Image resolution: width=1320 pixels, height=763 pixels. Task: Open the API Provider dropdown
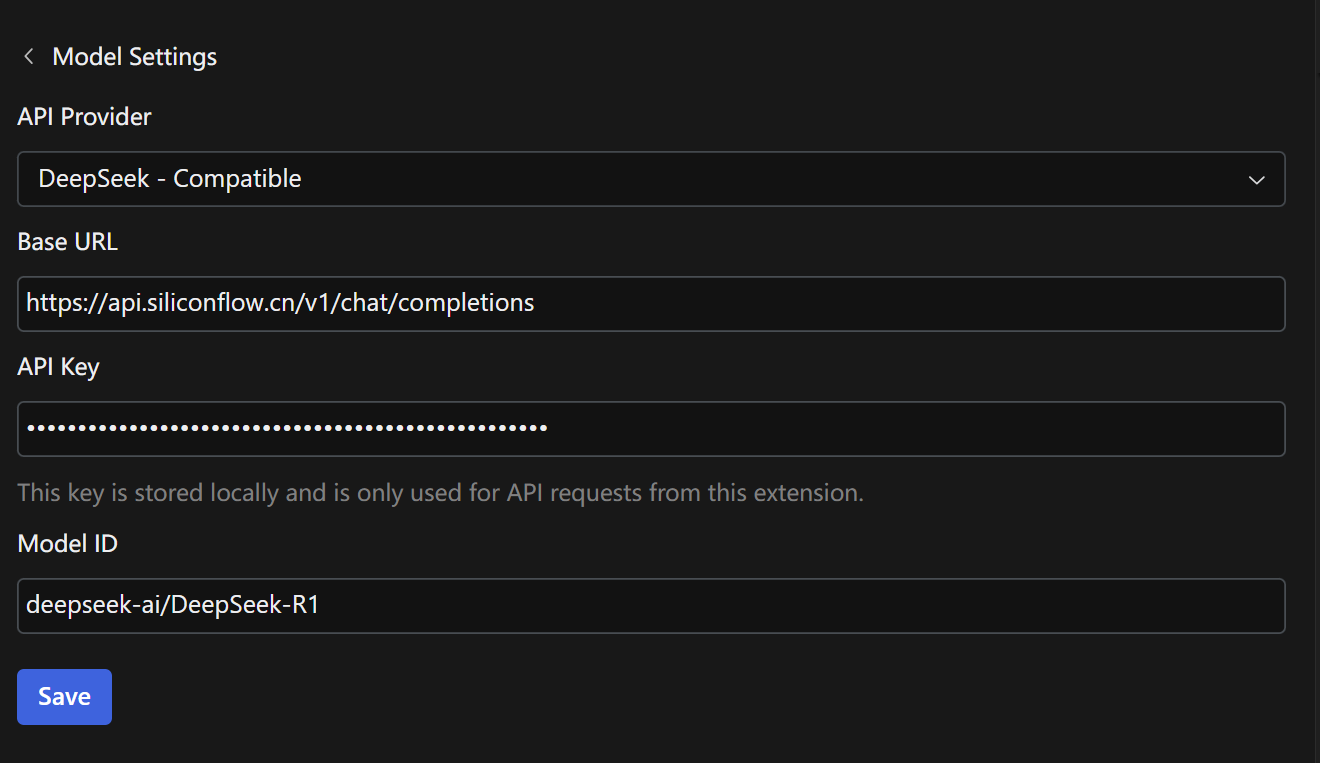coord(650,179)
